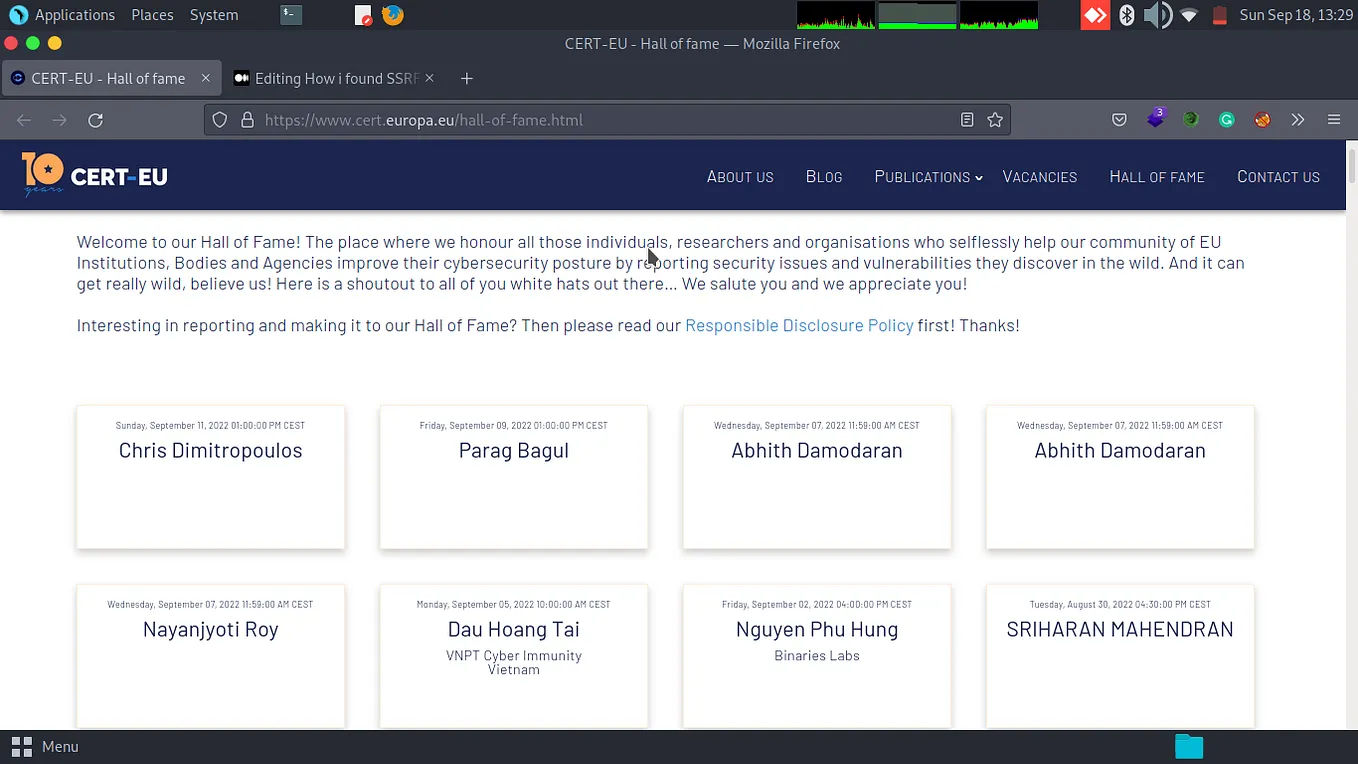
Task: Click the CERT-EU logo in the header
Action: point(94,174)
